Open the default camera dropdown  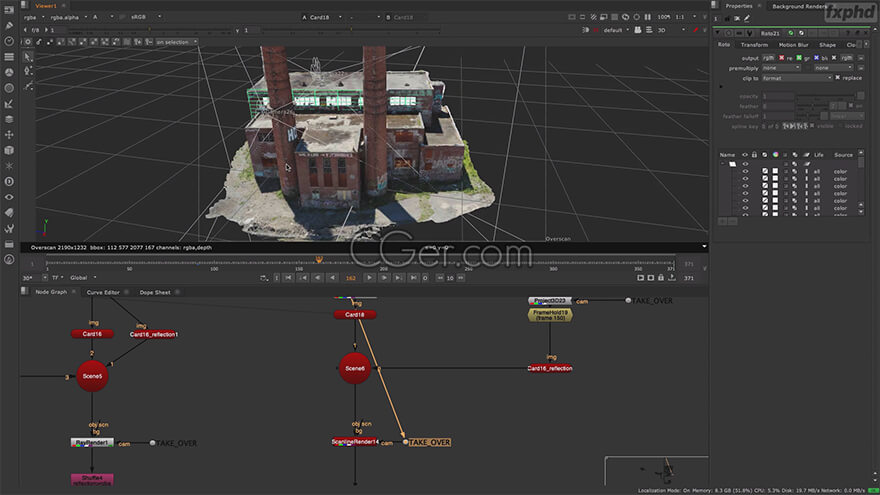[x=616, y=30]
